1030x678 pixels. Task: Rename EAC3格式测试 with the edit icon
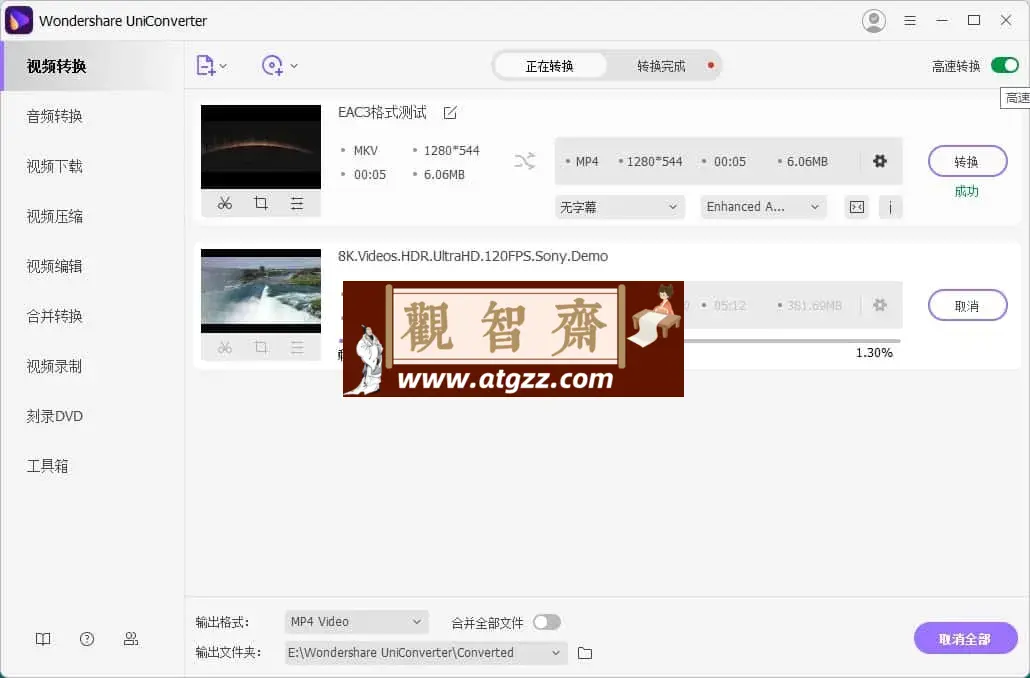click(450, 113)
